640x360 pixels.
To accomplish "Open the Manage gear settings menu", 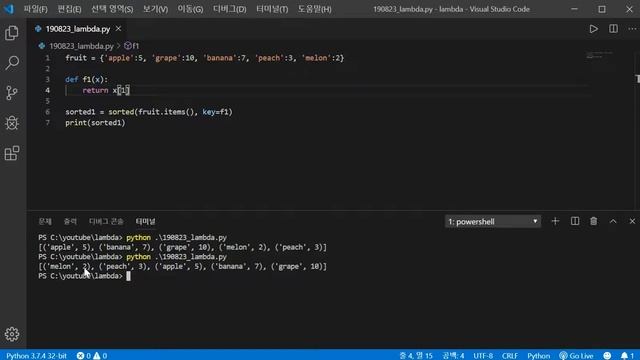I will pos(12,334).
